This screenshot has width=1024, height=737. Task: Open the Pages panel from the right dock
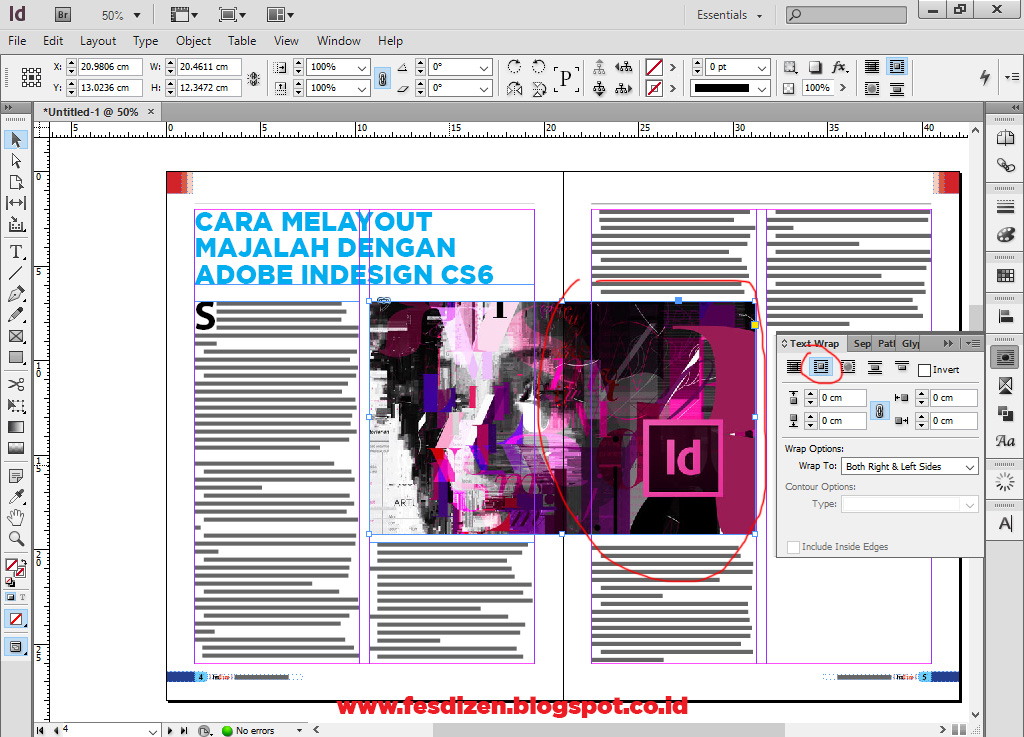(1004, 137)
